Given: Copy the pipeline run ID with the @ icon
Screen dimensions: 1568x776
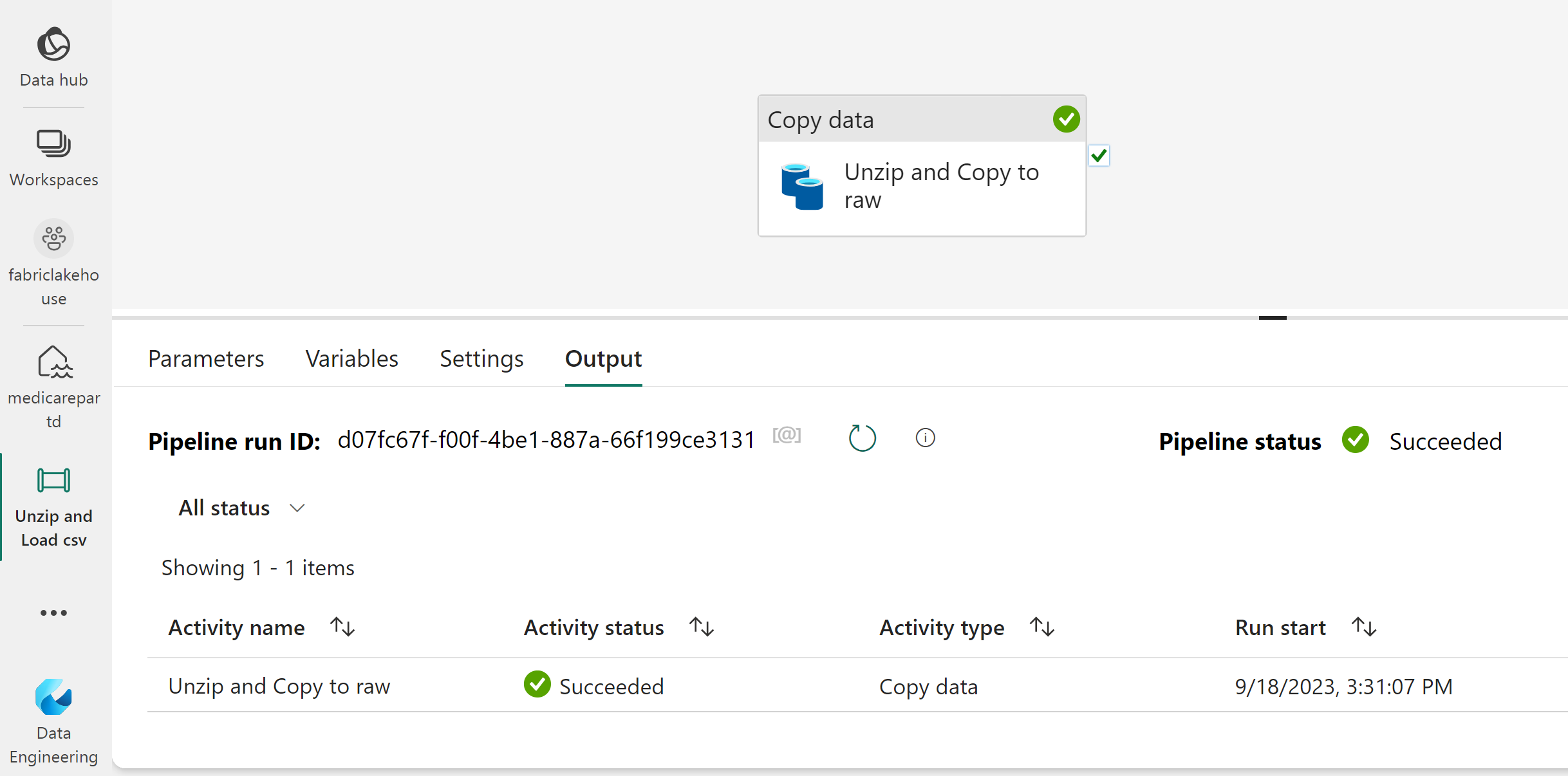Looking at the screenshot, I should (x=787, y=436).
